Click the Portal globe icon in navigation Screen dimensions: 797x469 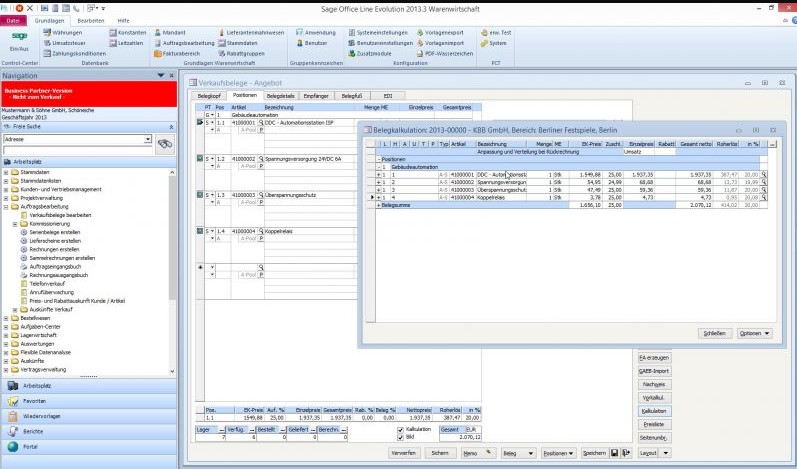click(x=14, y=447)
